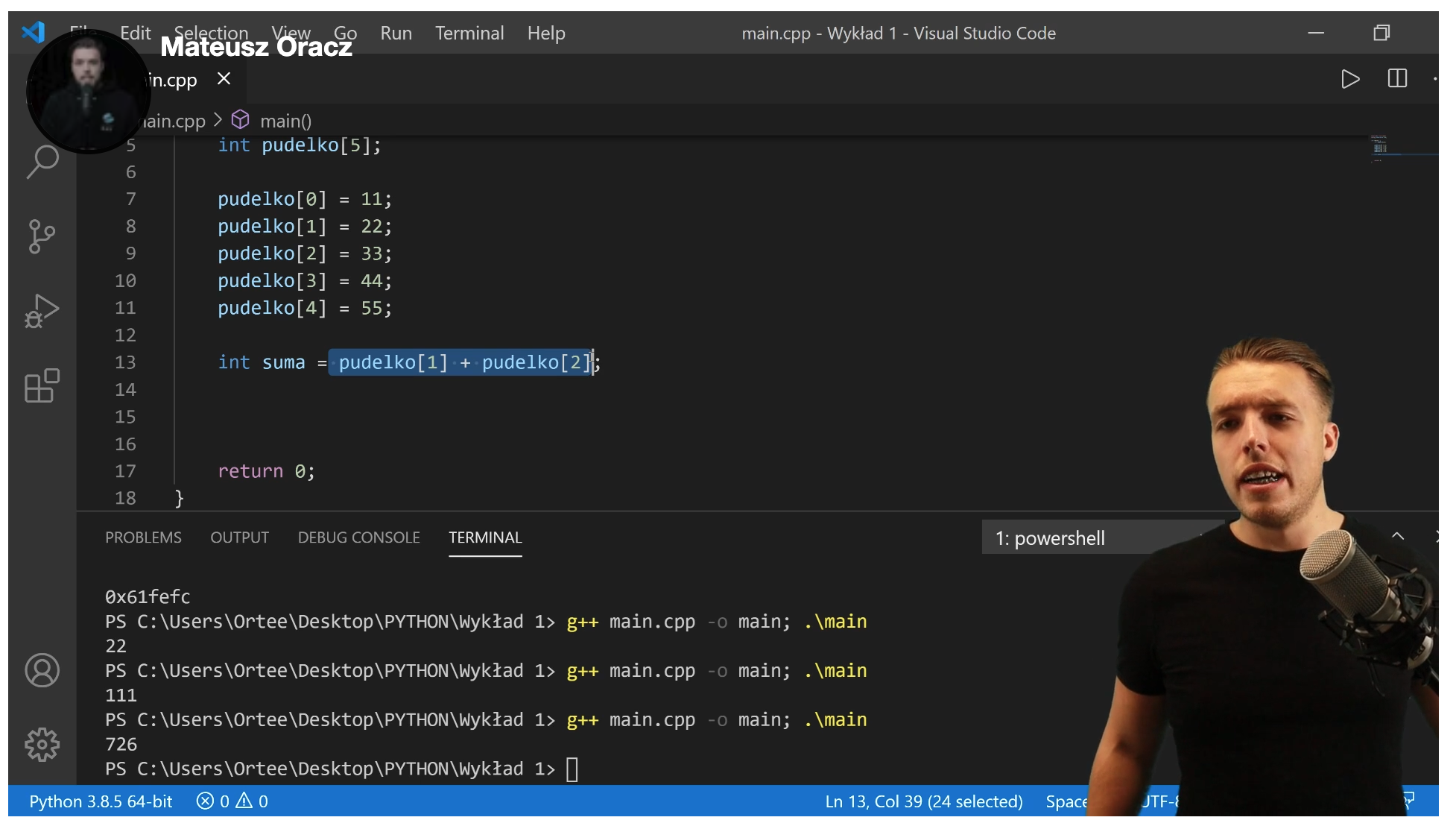This screenshot has height=826, width=1456.
Task: Open the Terminal menu
Action: [x=469, y=33]
